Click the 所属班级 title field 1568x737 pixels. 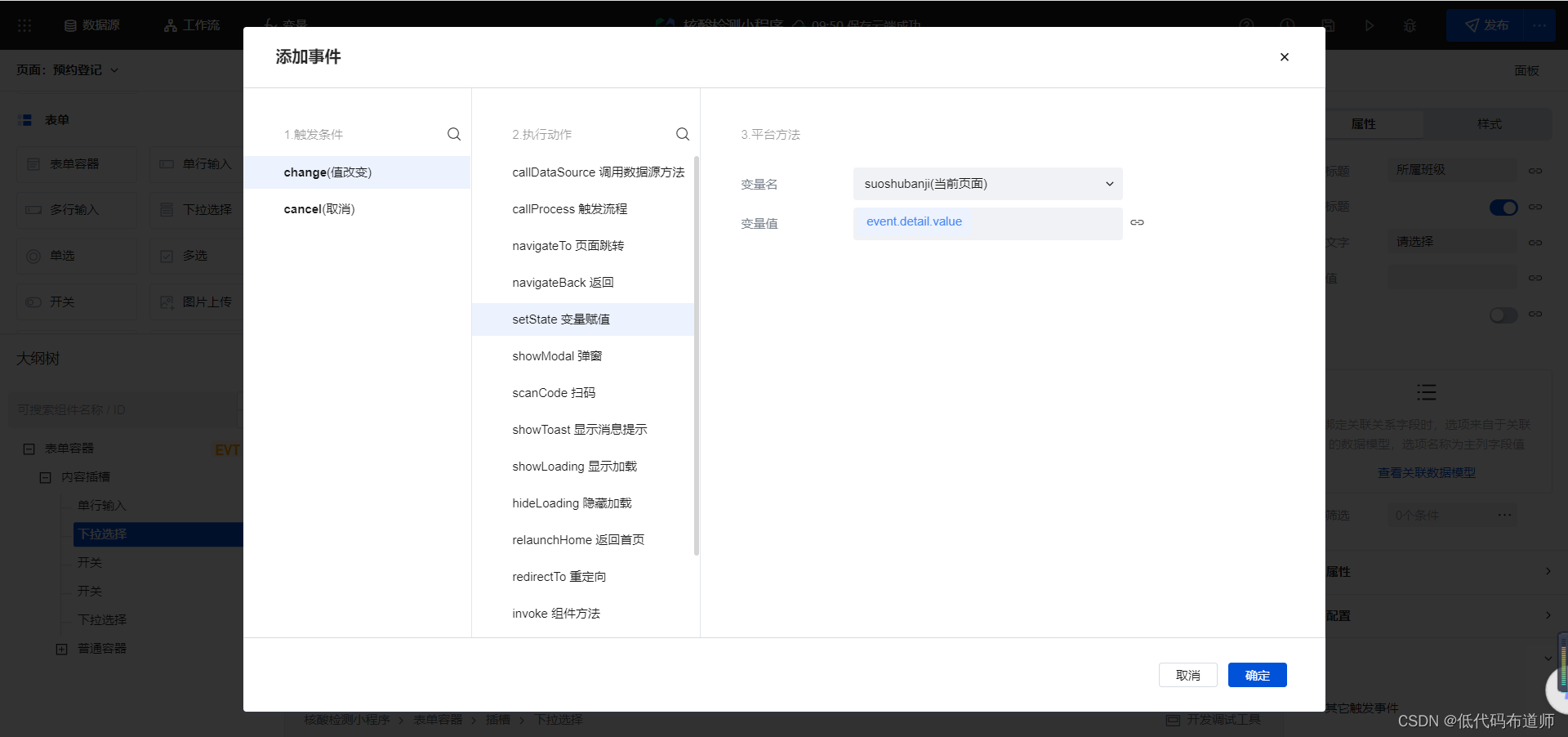1452,170
